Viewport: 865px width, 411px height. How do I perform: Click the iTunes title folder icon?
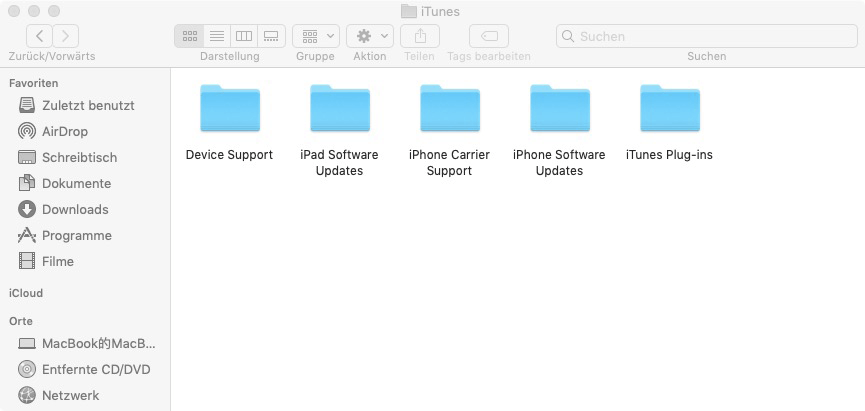click(409, 11)
